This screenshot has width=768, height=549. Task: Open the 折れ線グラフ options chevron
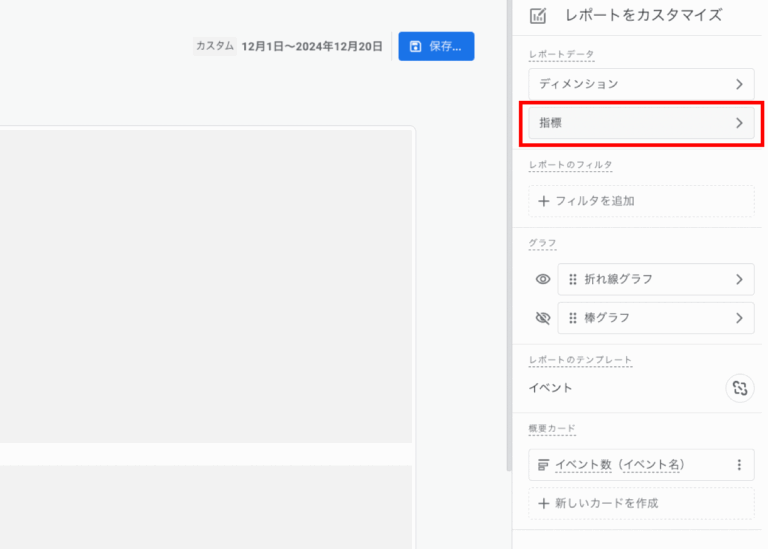point(739,279)
